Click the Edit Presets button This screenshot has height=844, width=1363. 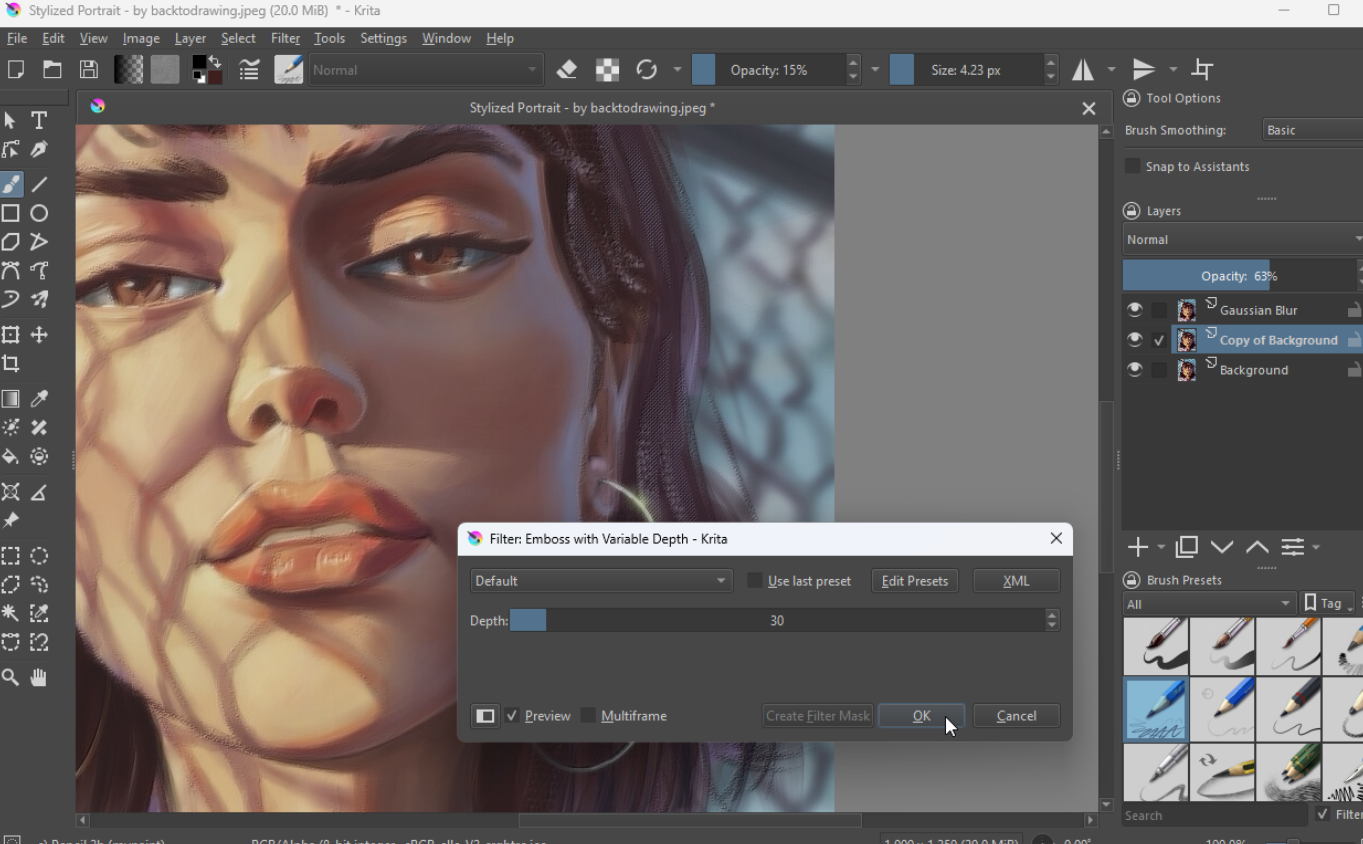point(914,581)
